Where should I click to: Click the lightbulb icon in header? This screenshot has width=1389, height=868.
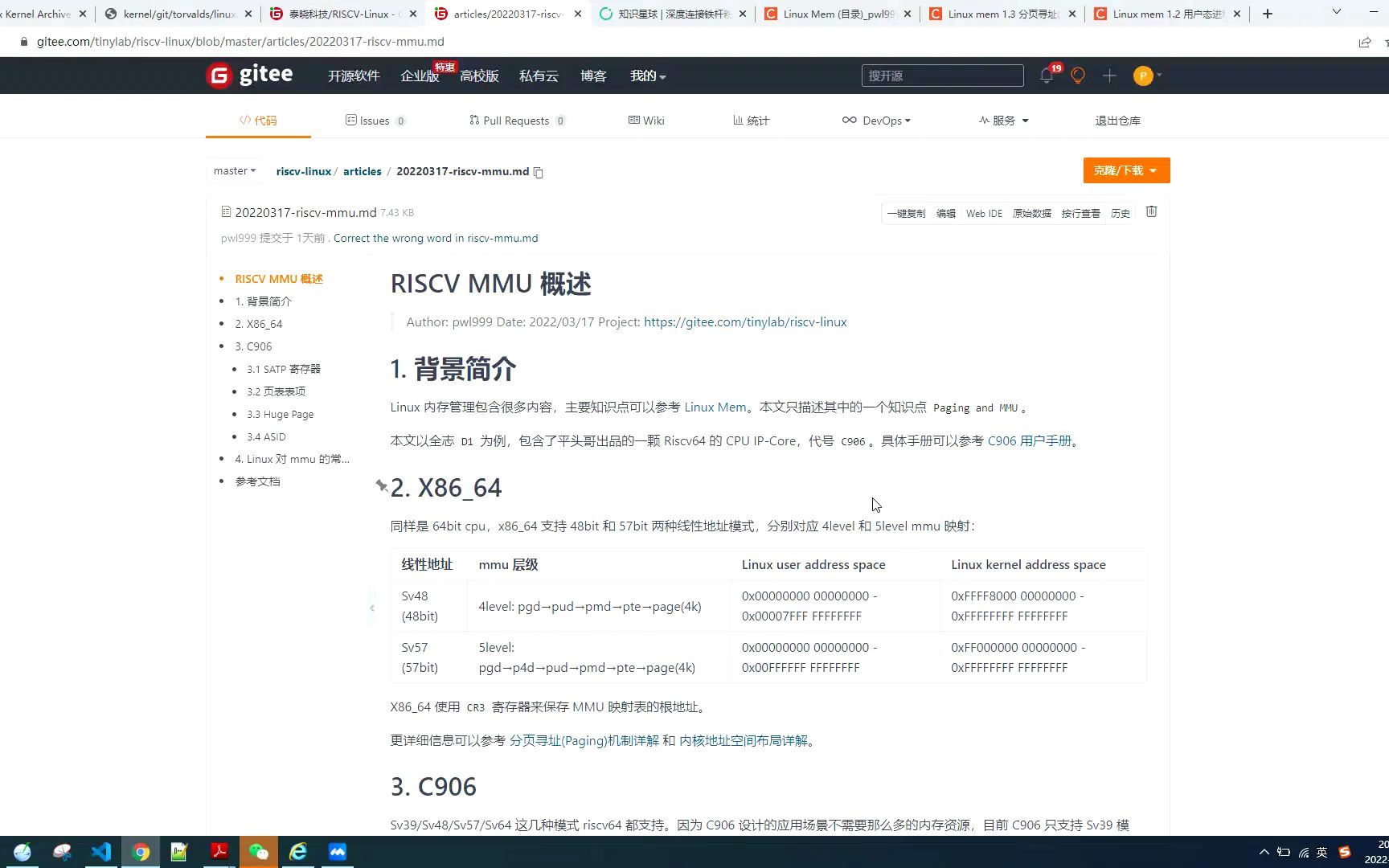[1078, 76]
